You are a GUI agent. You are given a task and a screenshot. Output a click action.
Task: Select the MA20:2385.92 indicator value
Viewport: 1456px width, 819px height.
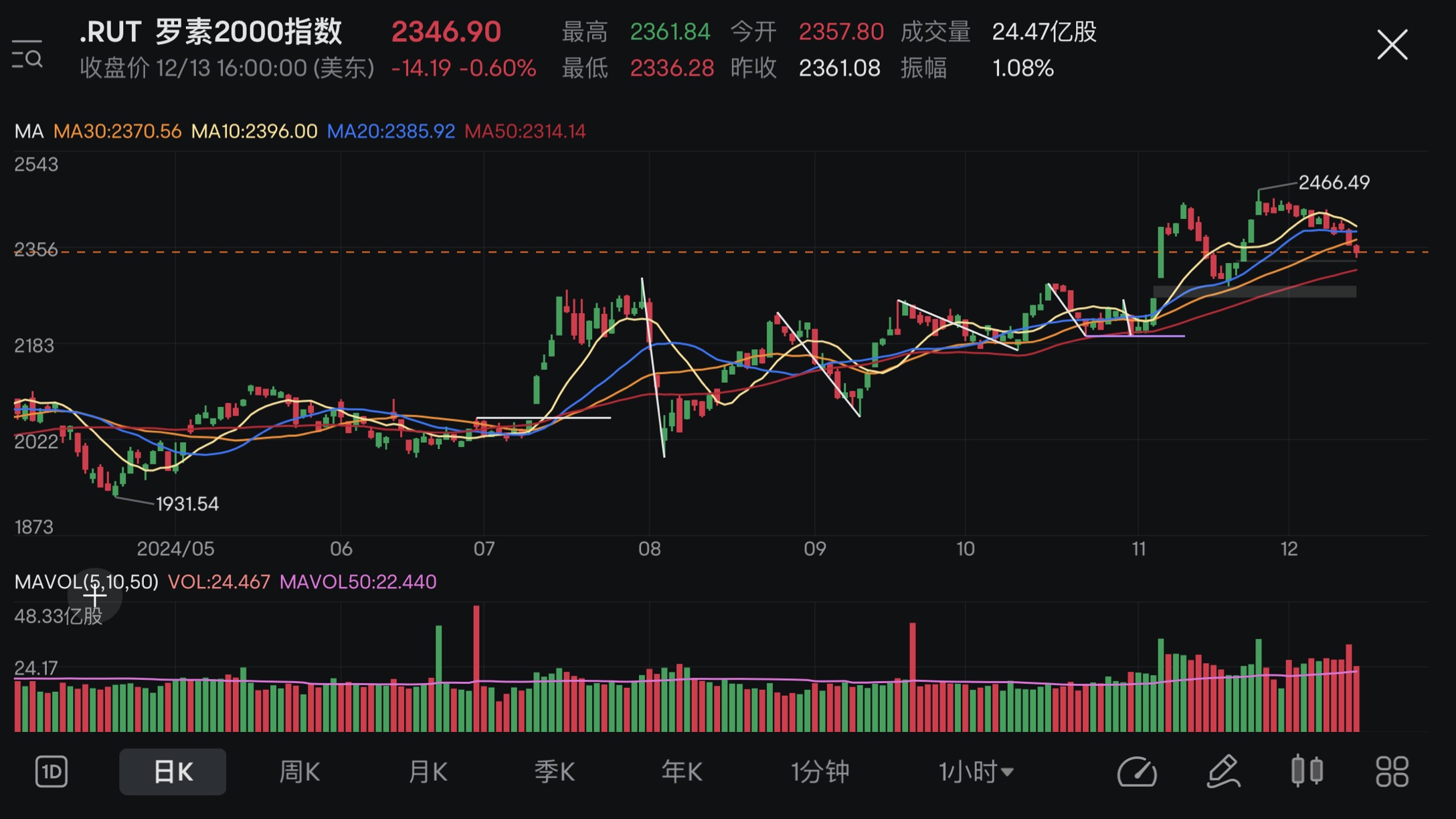(x=391, y=131)
